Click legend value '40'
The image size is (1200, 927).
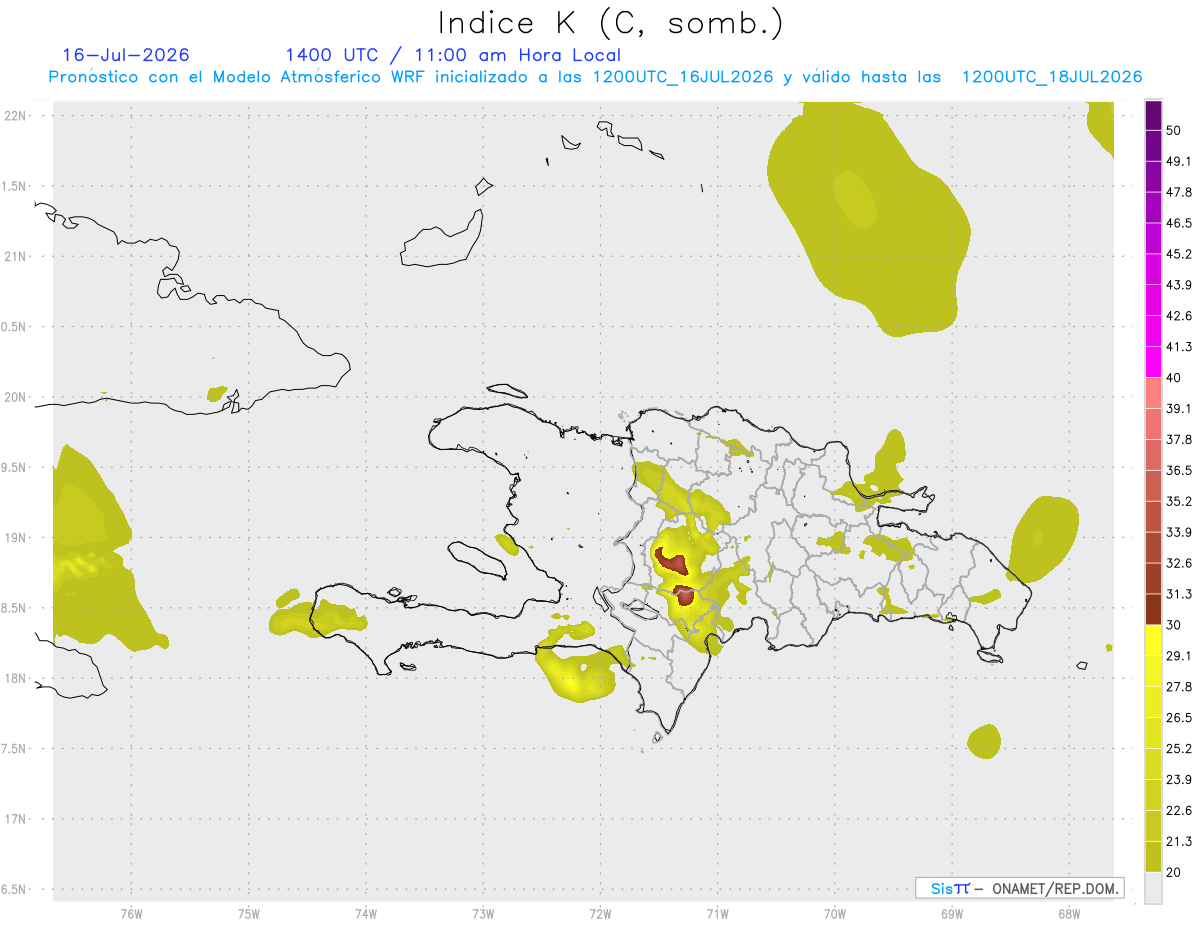point(1175,378)
